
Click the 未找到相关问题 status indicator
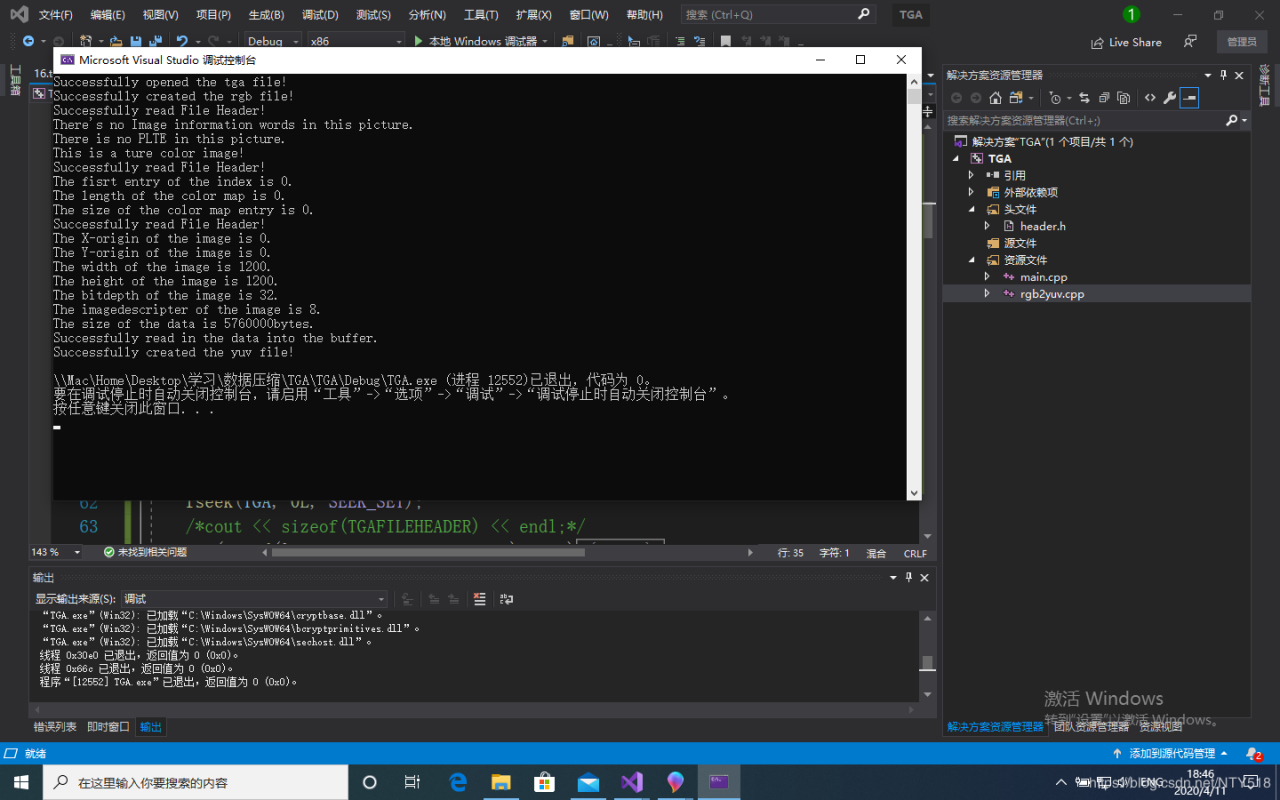(x=145, y=552)
